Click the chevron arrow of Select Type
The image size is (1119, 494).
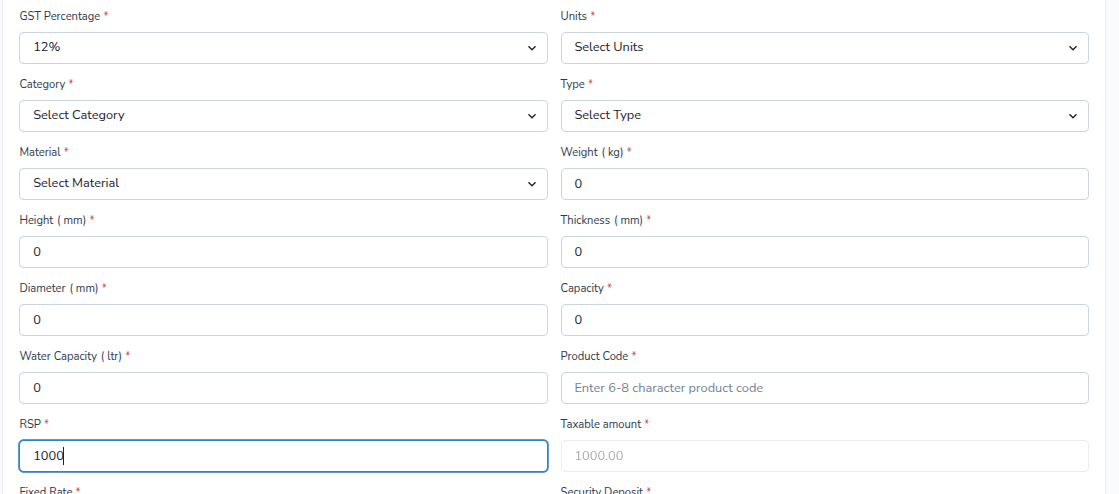pyautogui.click(x=1073, y=116)
